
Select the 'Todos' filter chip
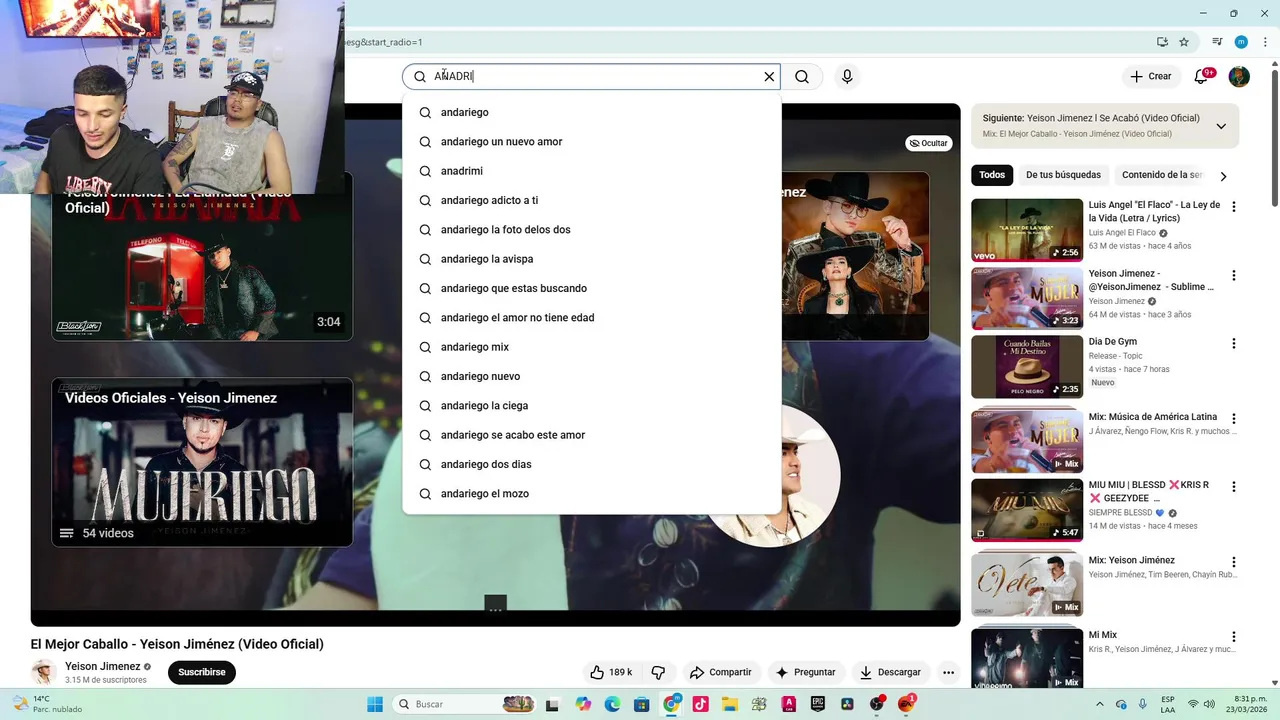[x=992, y=175]
